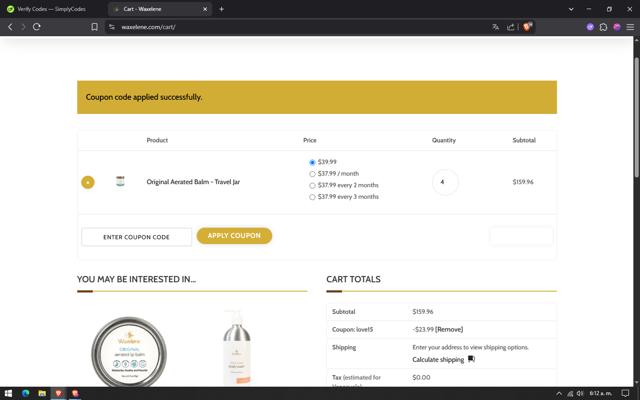Select $37.99 every 2 months option
640x400 pixels.
pos(312,185)
